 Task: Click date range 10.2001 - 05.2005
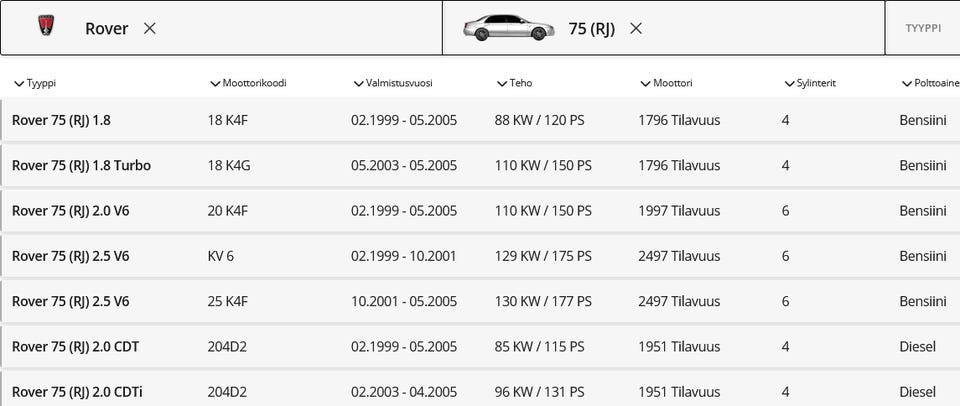click(x=404, y=301)
